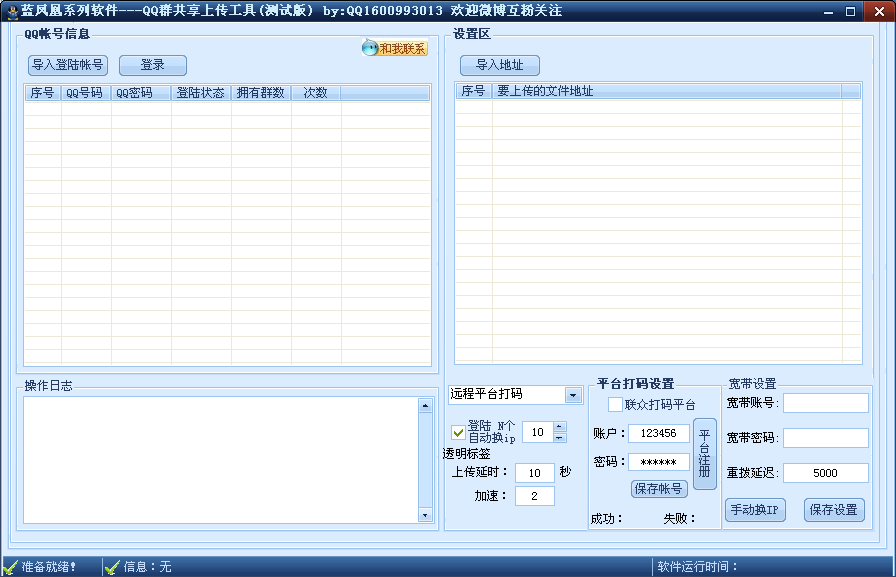Click the checkmark icon next to 信息
Image resolution: width=896 pixels, height=577 pixels.
(113, 567)
